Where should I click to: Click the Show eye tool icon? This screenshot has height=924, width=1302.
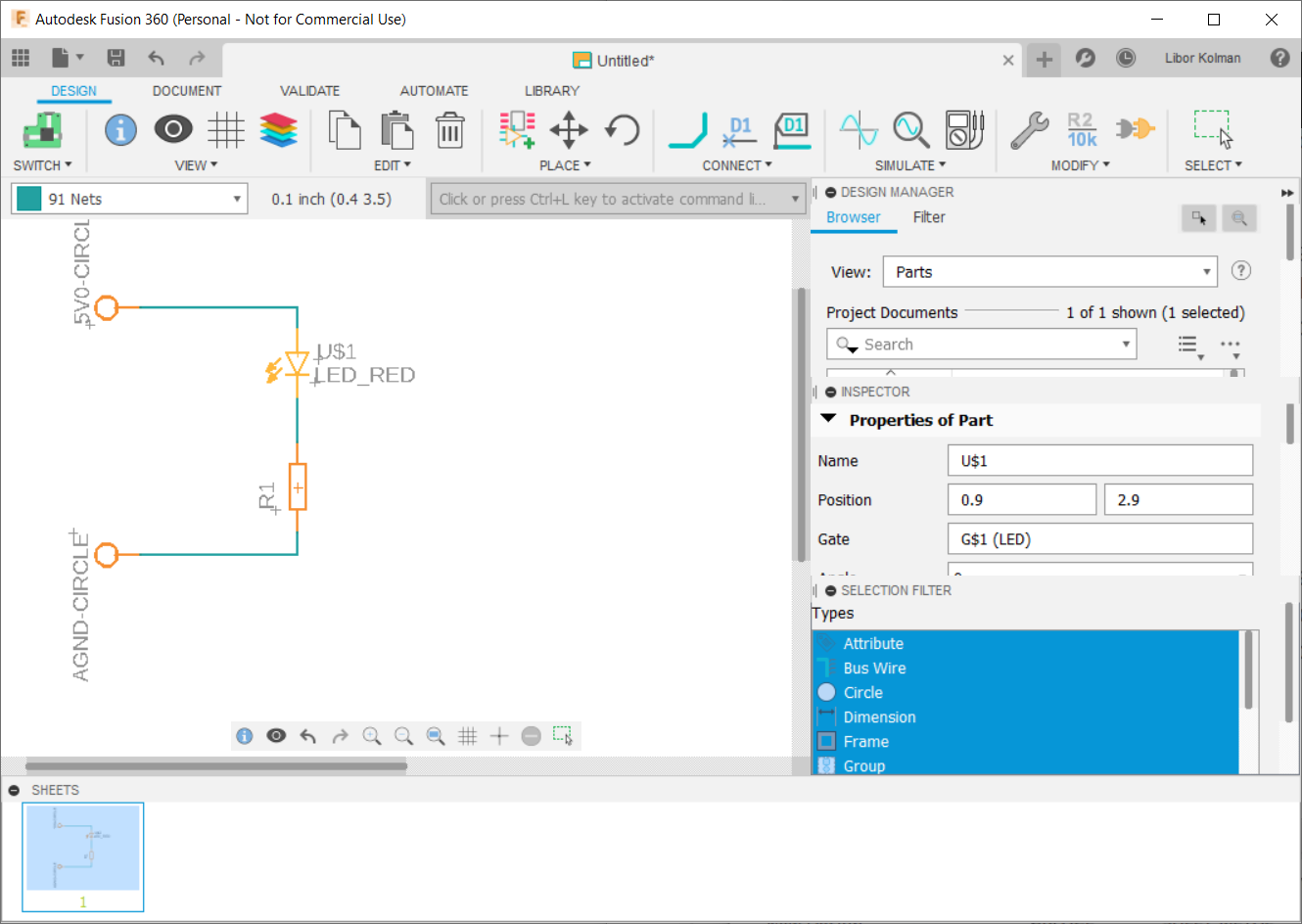point(173,129)
